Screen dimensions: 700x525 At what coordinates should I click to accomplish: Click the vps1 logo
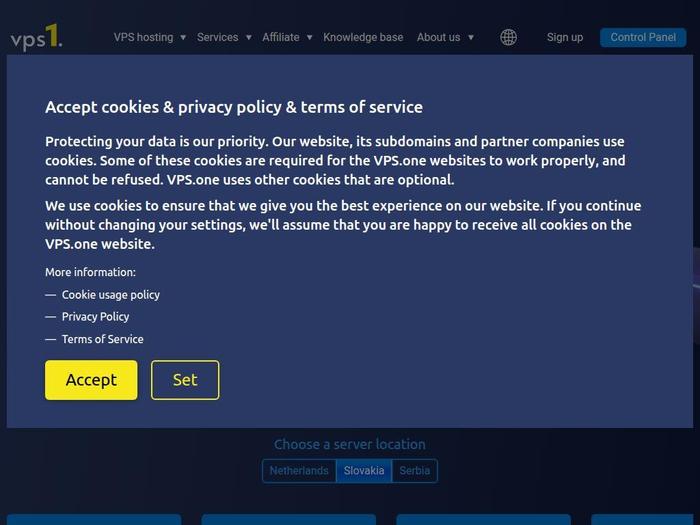[36, 38]
